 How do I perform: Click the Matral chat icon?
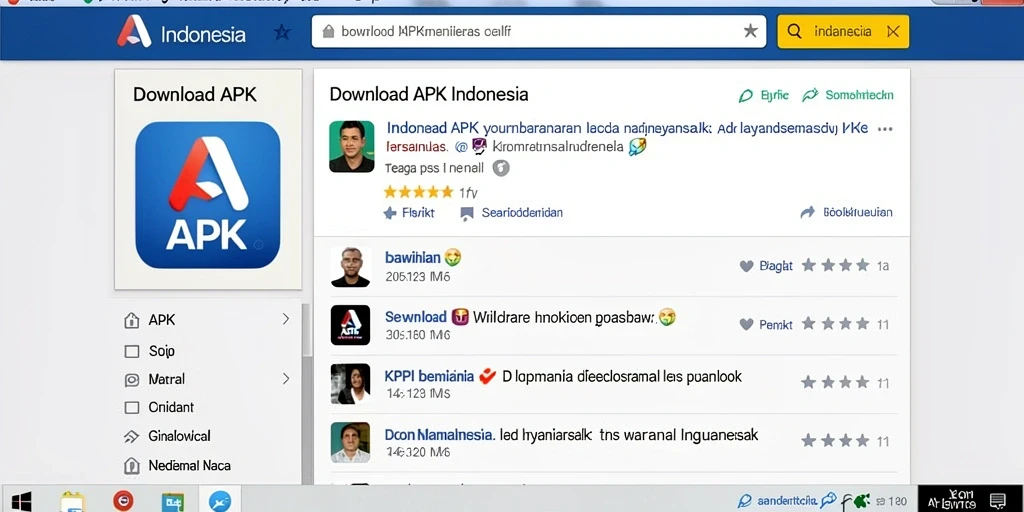pos(132,379)
